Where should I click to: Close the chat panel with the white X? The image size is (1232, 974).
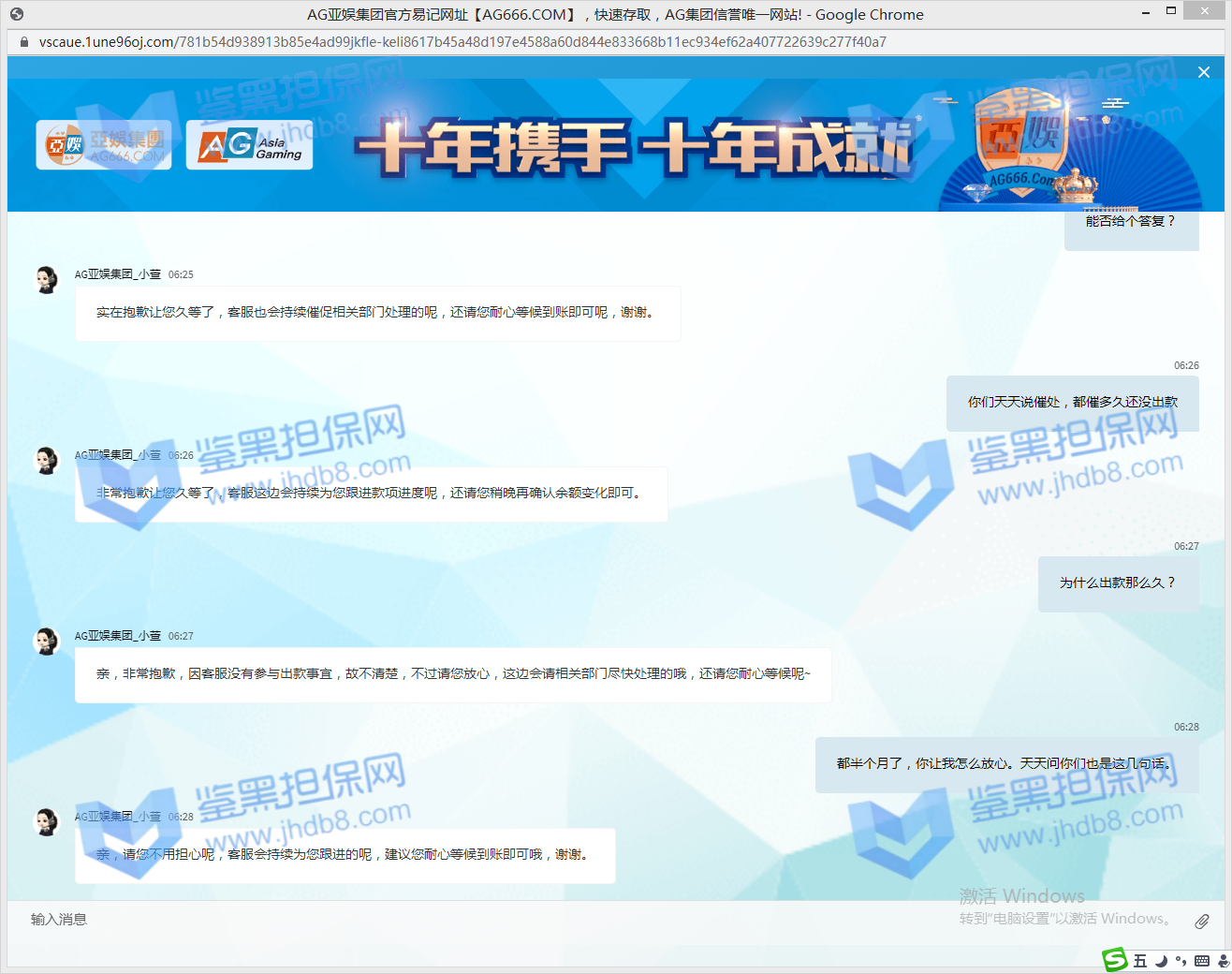(1204, 72)
